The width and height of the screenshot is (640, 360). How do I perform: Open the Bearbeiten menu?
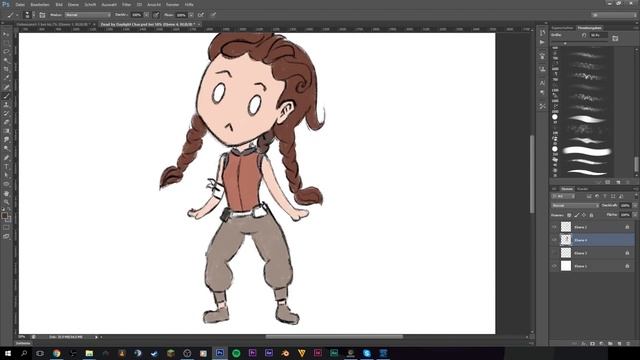[40, 4]
